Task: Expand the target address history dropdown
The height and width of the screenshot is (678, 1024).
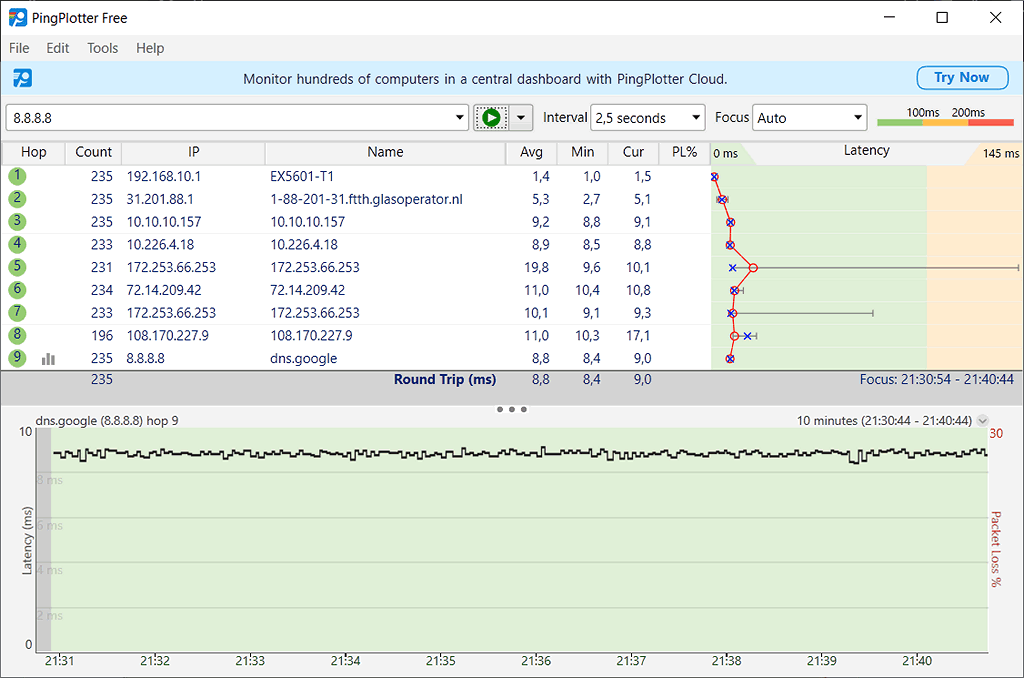Action: pos(460,118)
